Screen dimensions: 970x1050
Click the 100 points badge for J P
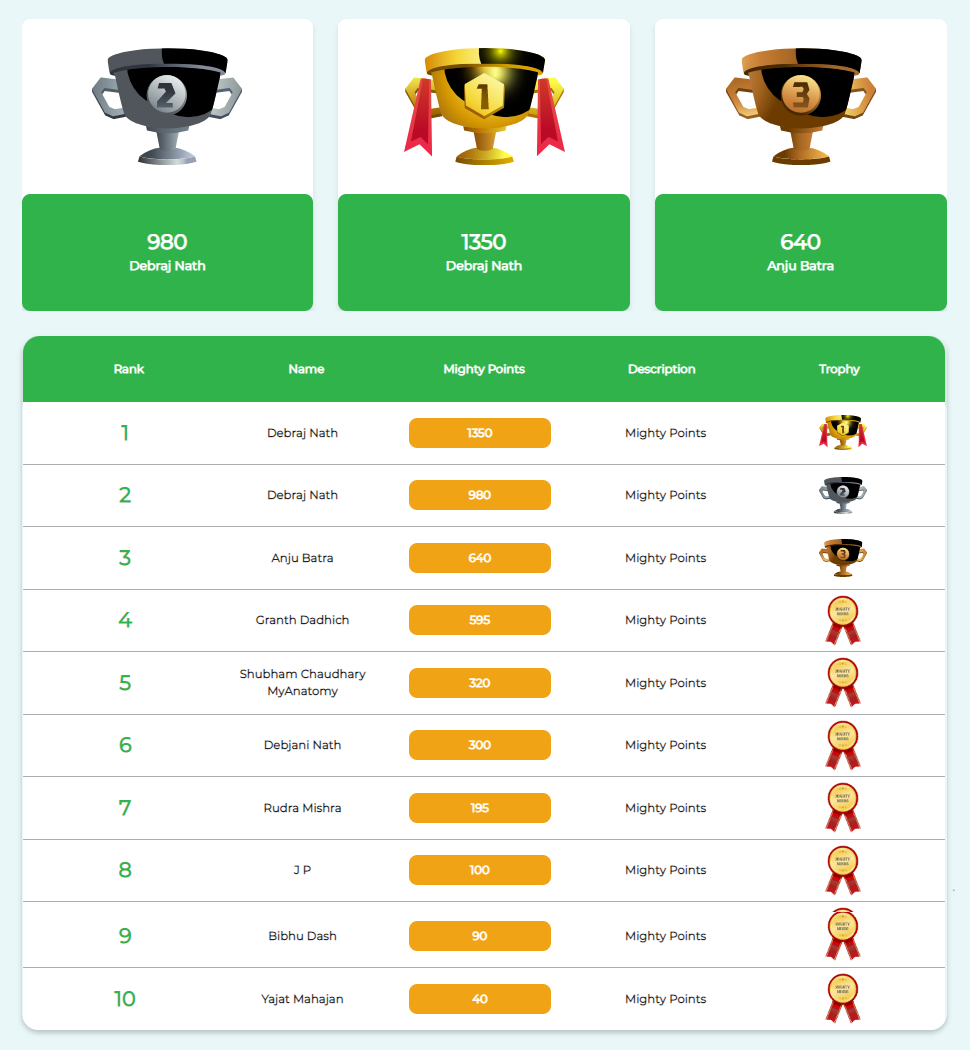[x=480, y=870]
